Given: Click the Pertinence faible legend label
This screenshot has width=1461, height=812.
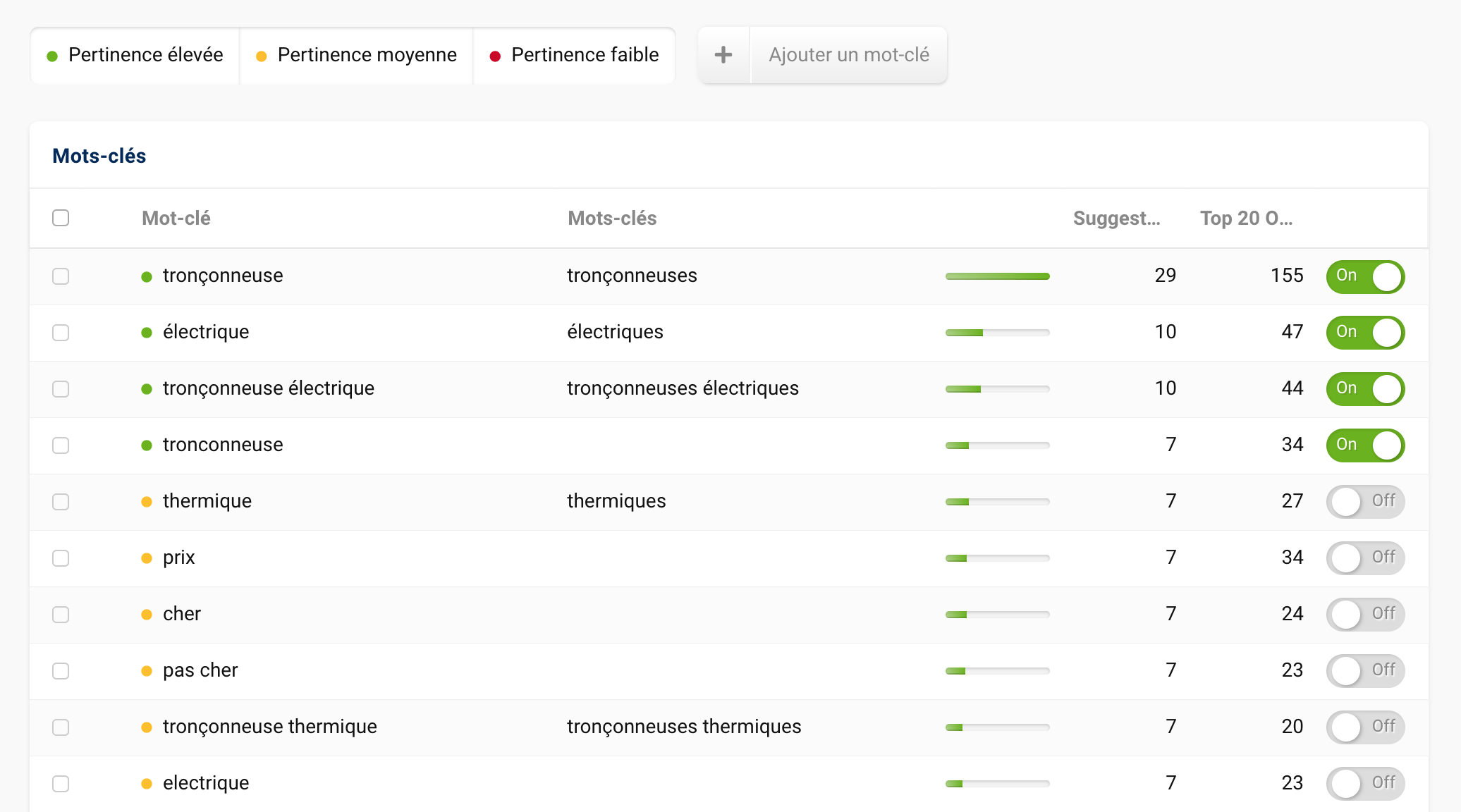Looking at the screenshot, I should click(x=569, y=56).
